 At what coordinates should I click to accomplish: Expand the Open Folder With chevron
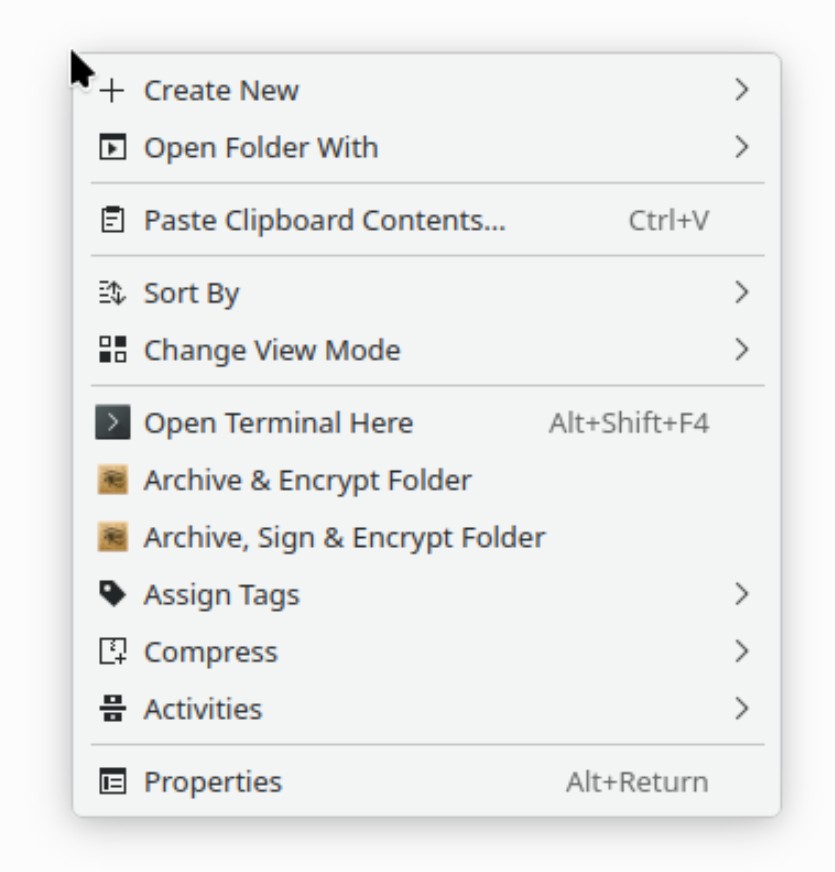[x=741, y=148]
